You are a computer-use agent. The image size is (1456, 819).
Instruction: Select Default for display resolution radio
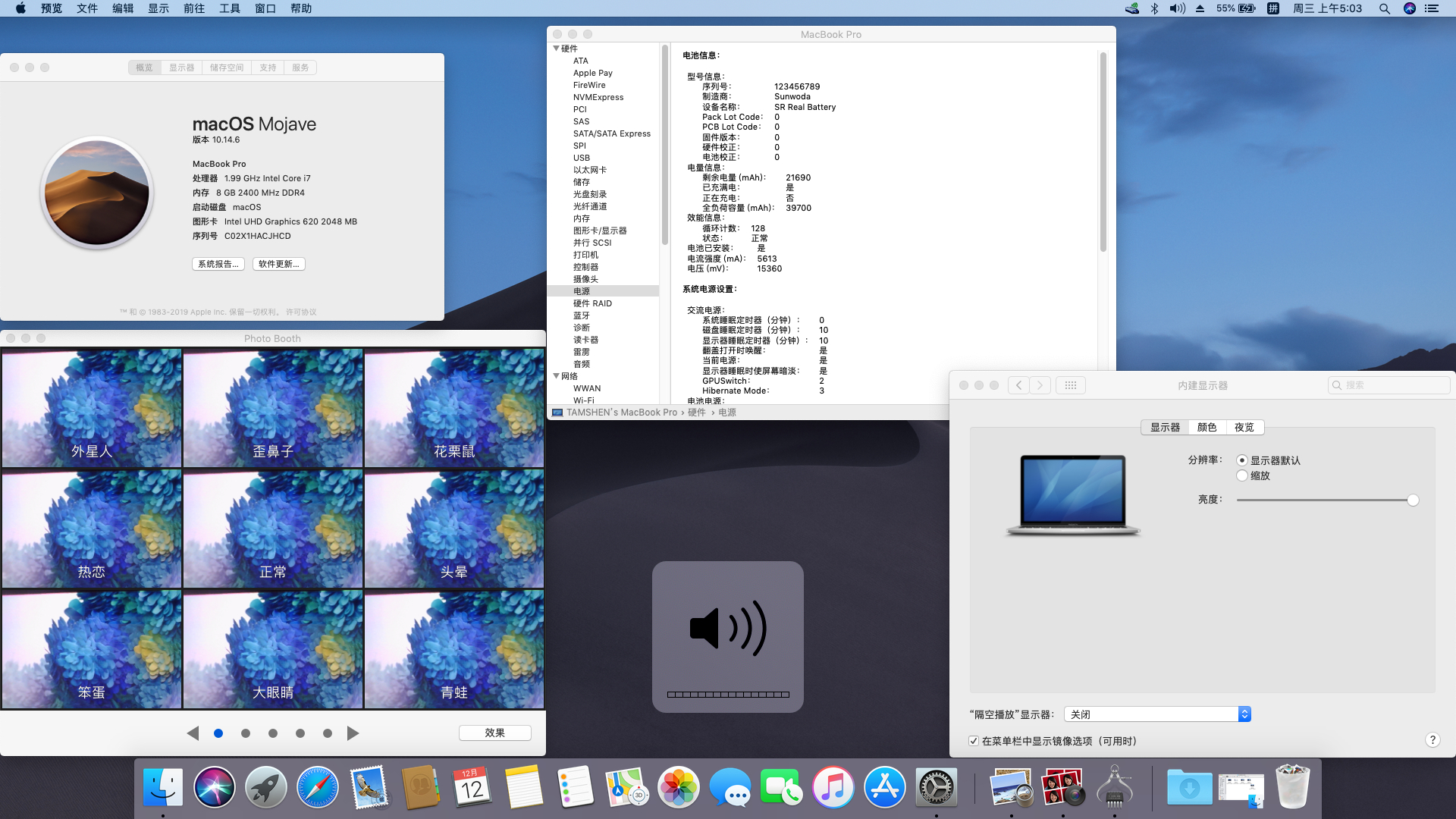1241,460
